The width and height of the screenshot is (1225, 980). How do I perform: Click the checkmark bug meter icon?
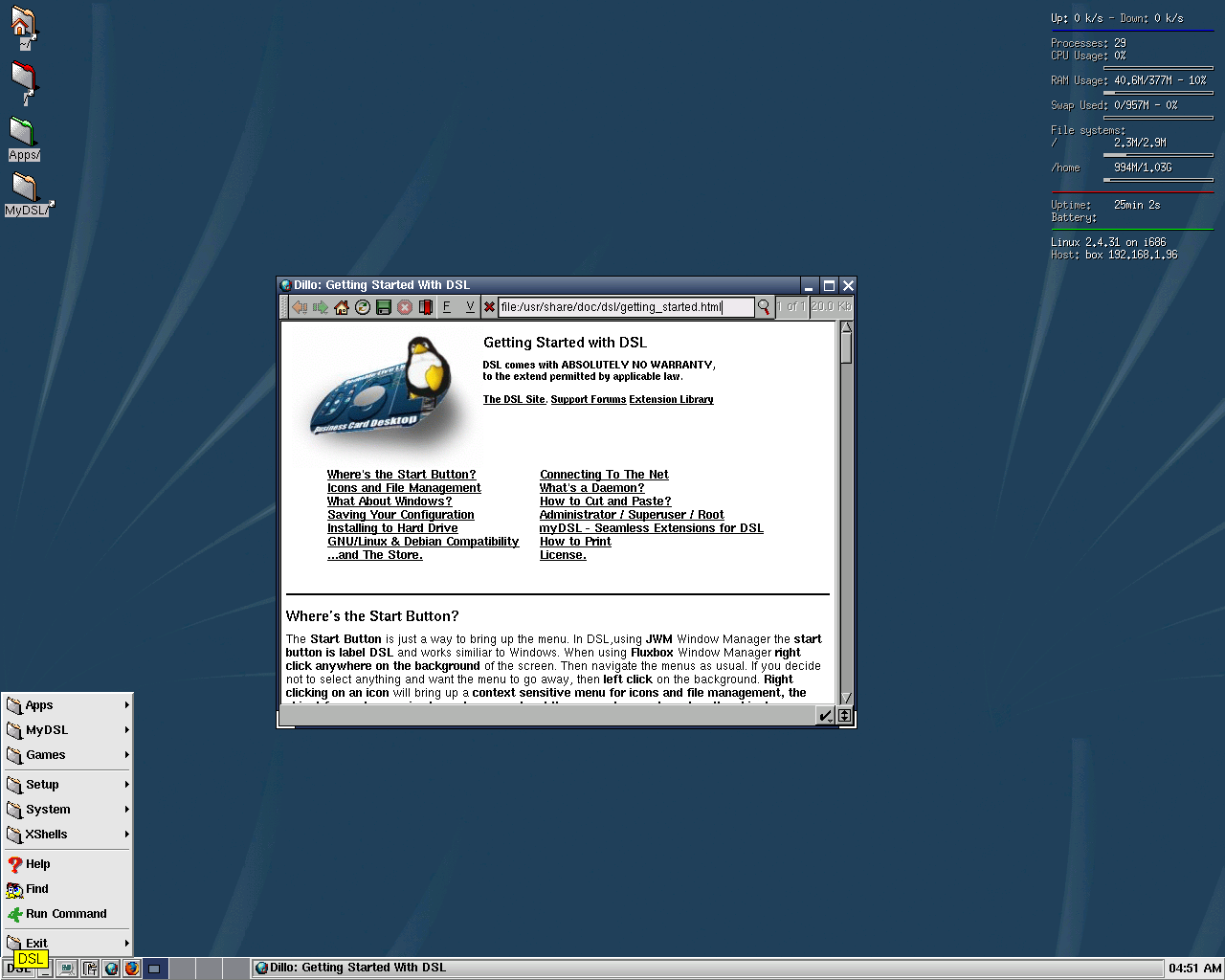(x=826, y=715)
